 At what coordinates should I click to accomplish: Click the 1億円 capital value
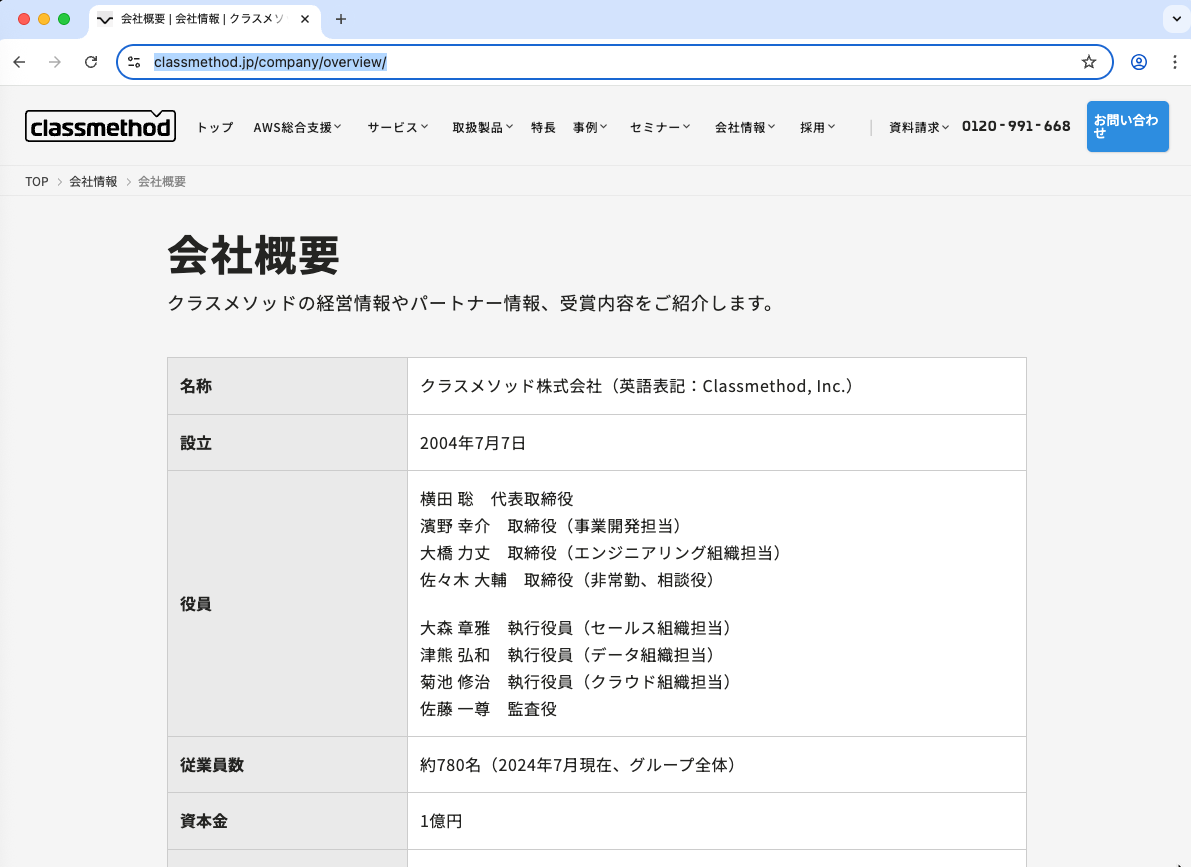[x=441, y=821]
